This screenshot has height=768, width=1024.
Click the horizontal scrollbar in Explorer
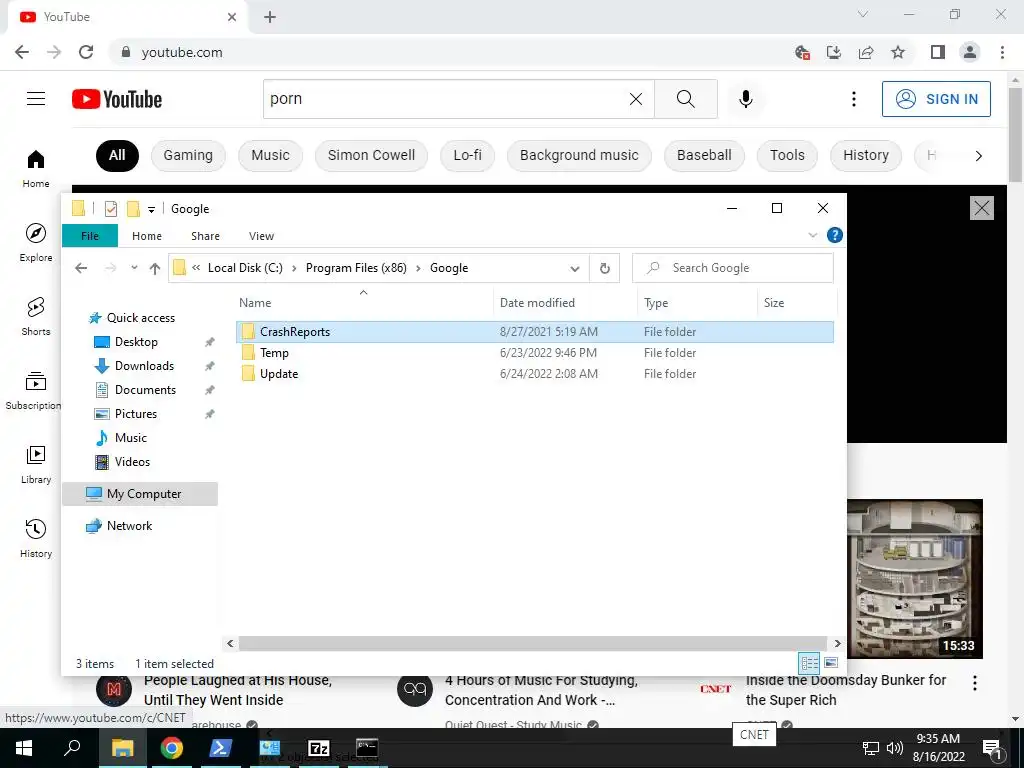coord(533,643)
